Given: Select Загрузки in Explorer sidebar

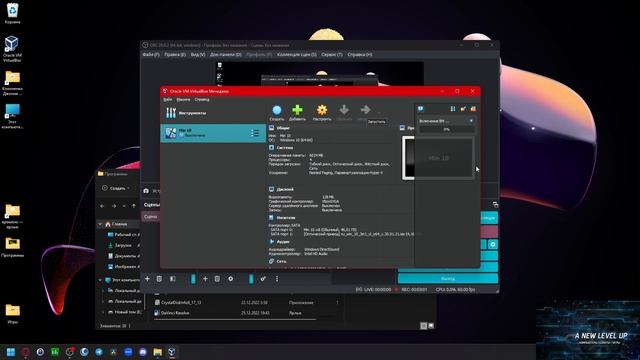Looking at the screenshot, I should [x=123, y=245].
